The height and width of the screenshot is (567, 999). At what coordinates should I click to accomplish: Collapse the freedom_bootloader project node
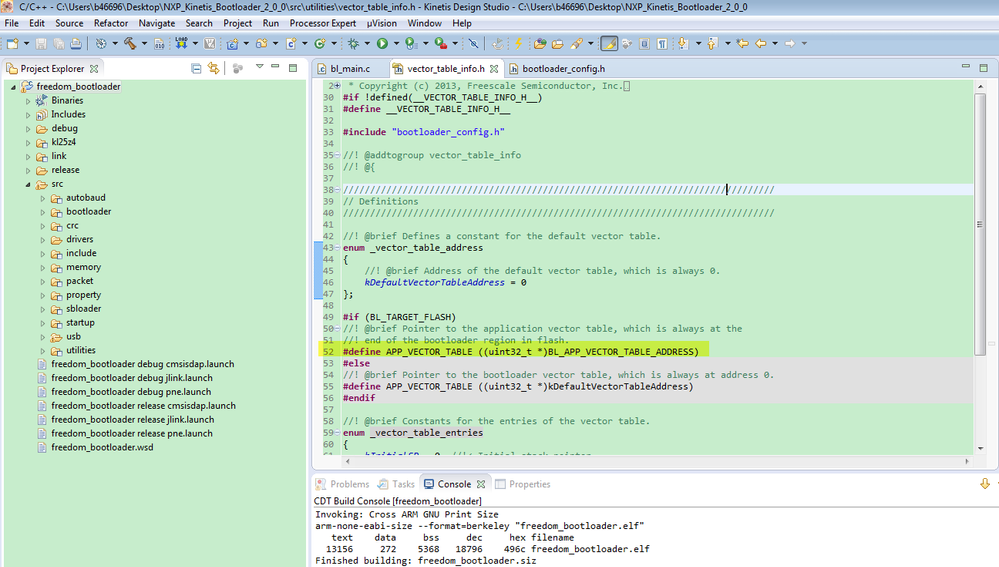[13, 87]
